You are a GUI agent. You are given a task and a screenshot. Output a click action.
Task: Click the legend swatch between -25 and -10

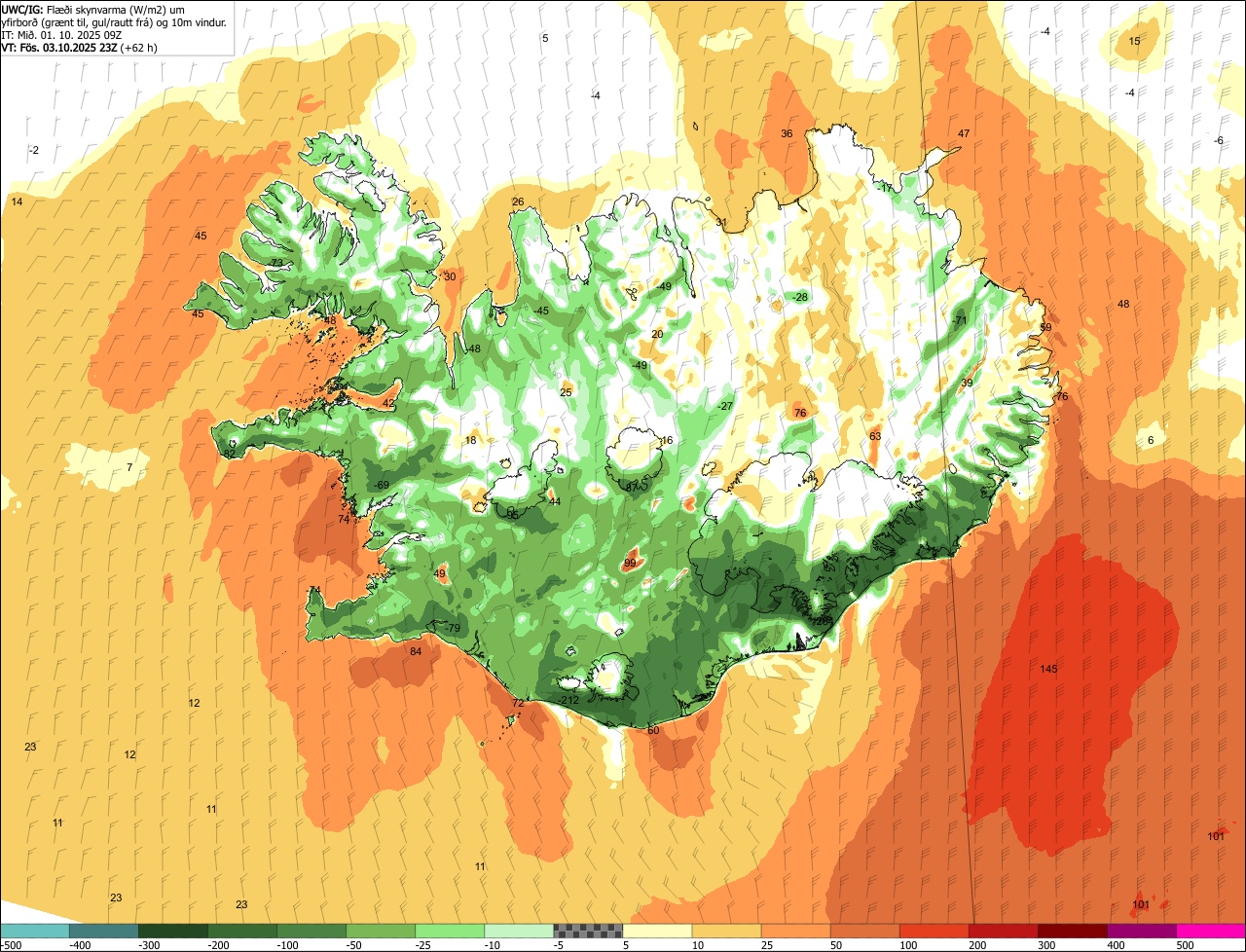[450, 931]
